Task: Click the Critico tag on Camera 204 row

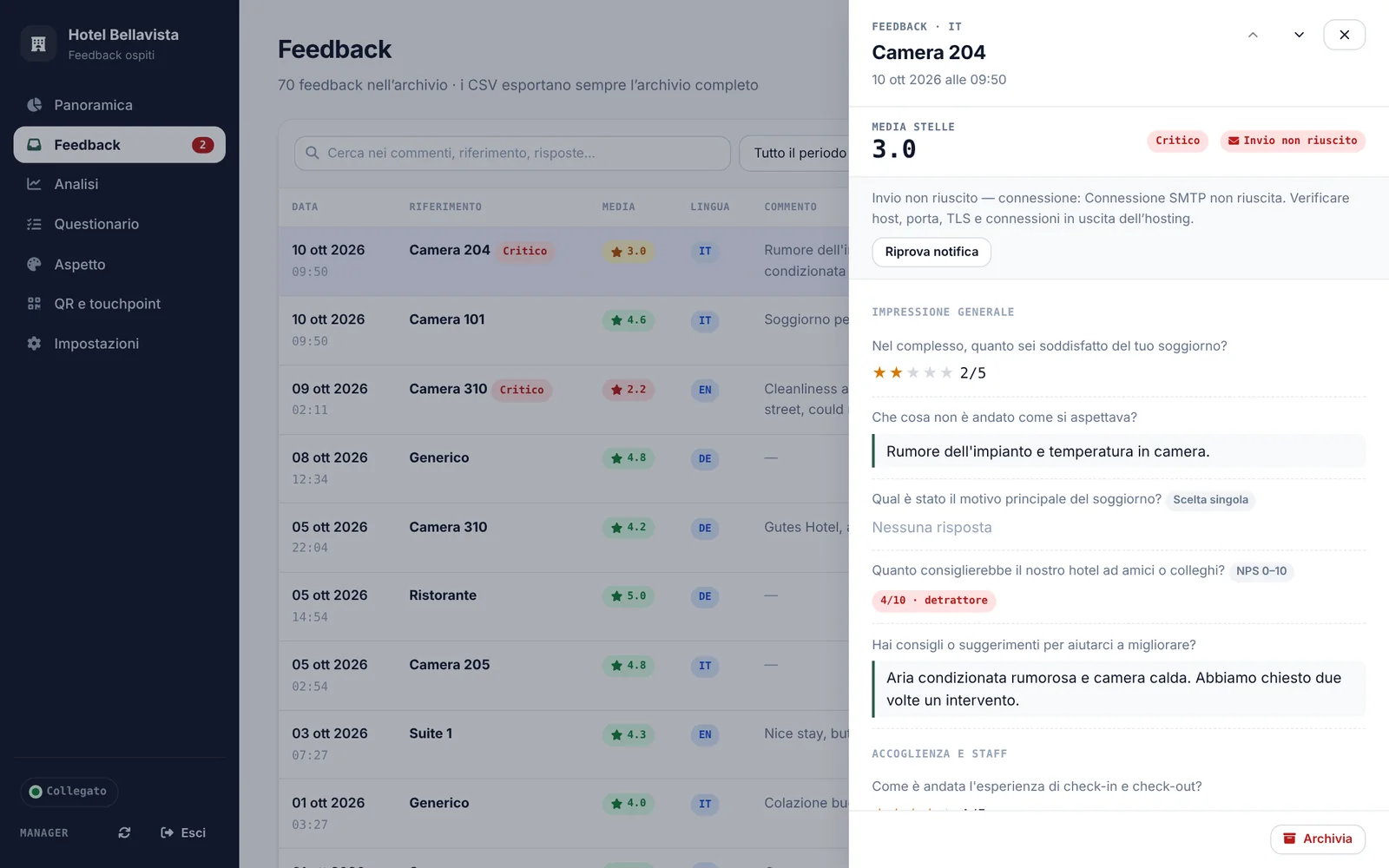Action: click(525, 252)
